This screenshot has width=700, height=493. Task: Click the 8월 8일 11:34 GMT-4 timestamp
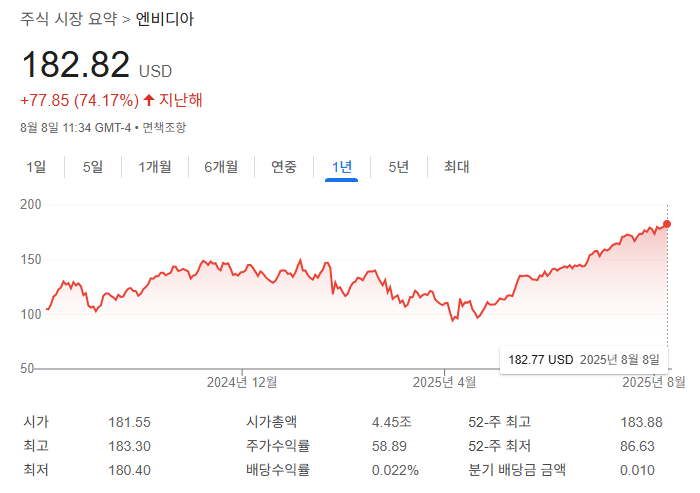coord(75,128)
